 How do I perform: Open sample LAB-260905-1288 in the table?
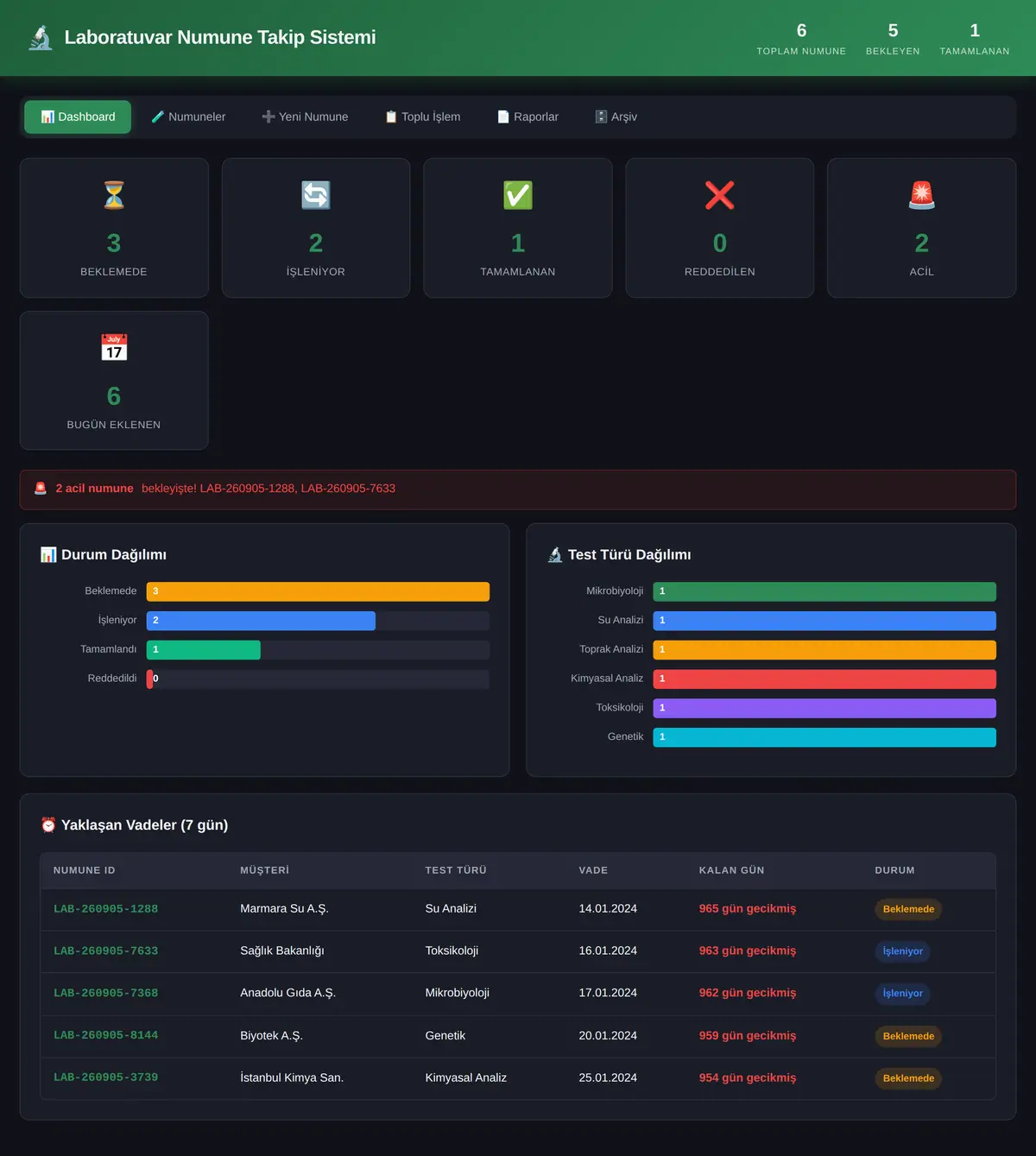(x=106, y=909)
